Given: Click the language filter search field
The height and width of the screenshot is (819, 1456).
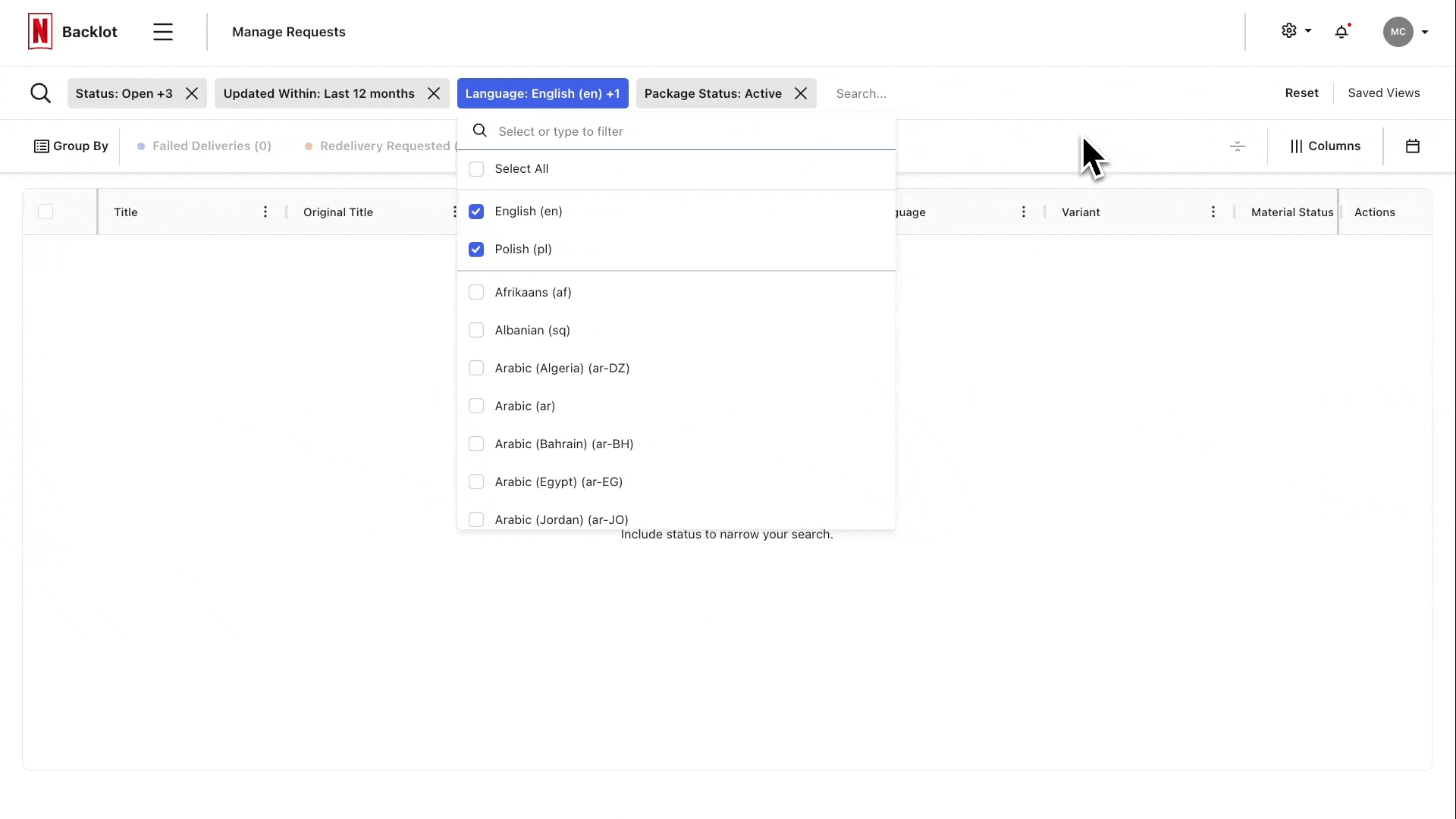Looking at the screenshot, I should point(682,132).
